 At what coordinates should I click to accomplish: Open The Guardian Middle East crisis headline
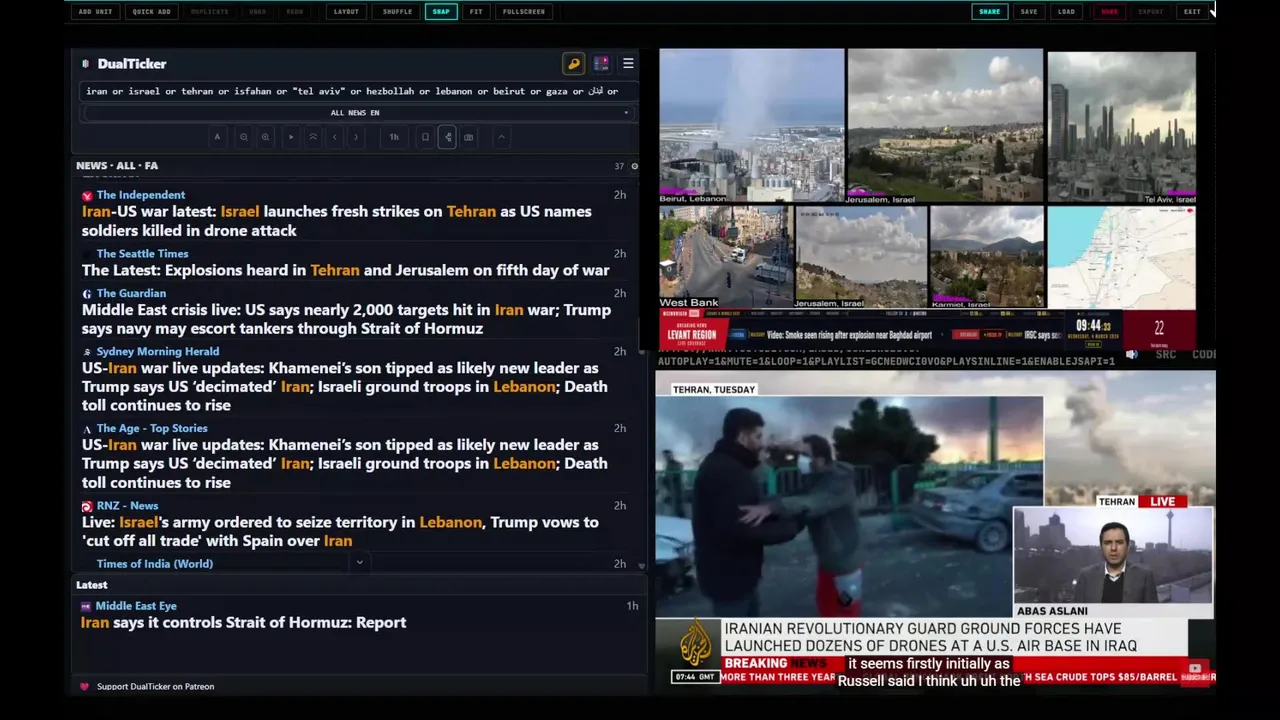tap(346, 319)
